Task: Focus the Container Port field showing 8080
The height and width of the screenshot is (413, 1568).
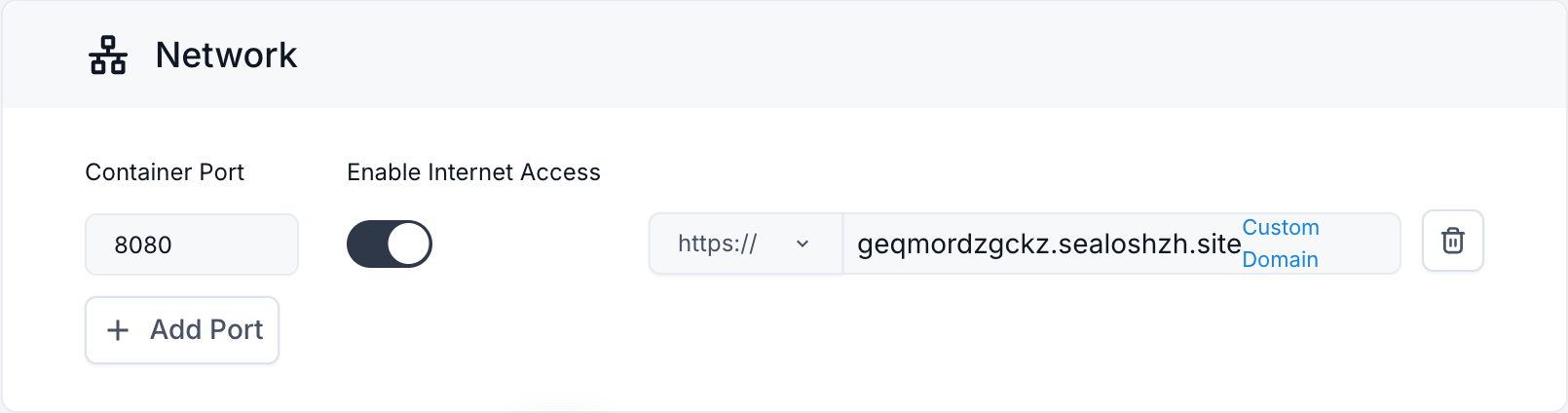Action: [x=191, y=244]
